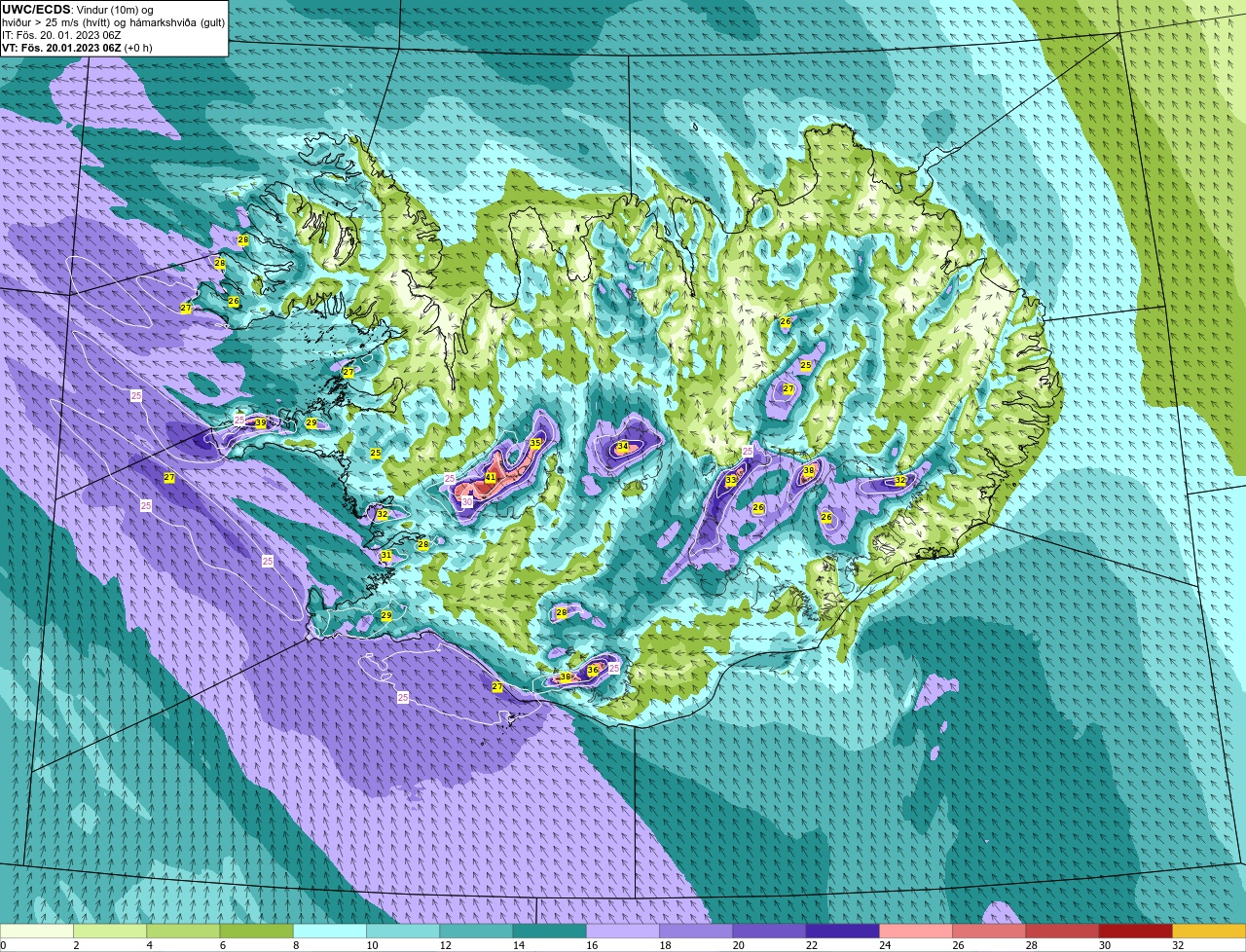Click the yellow 36 gust label on the map
Viewport: 1246px width, 952px height.
point(593,671)
